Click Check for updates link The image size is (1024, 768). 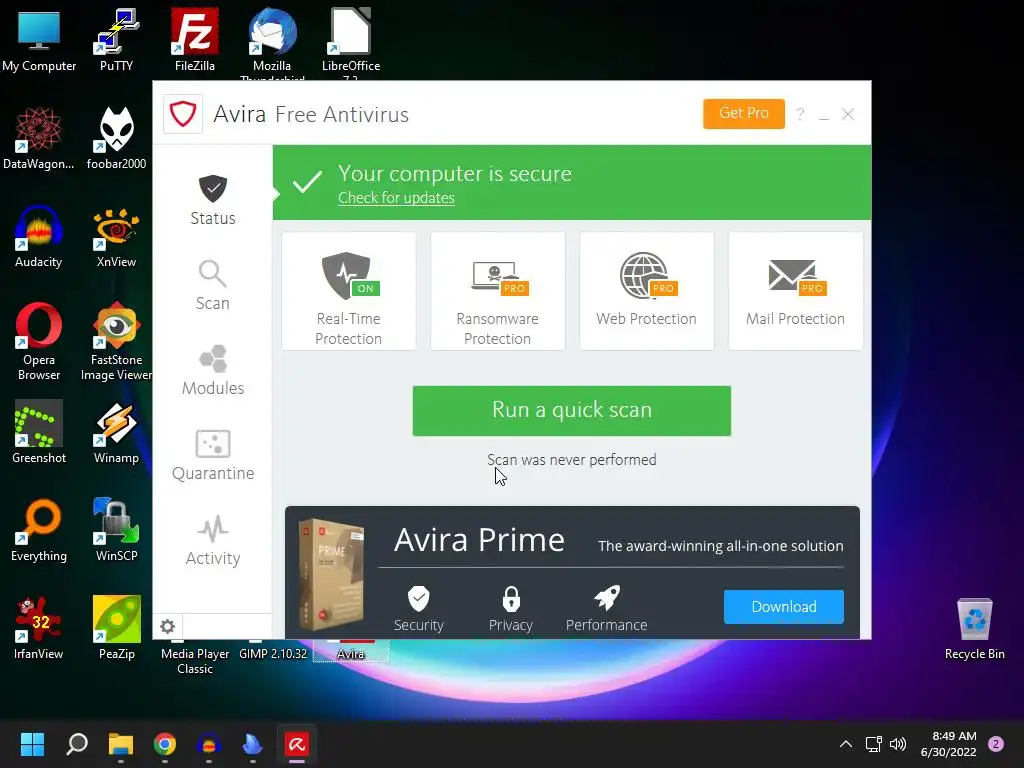coord(396,197)
